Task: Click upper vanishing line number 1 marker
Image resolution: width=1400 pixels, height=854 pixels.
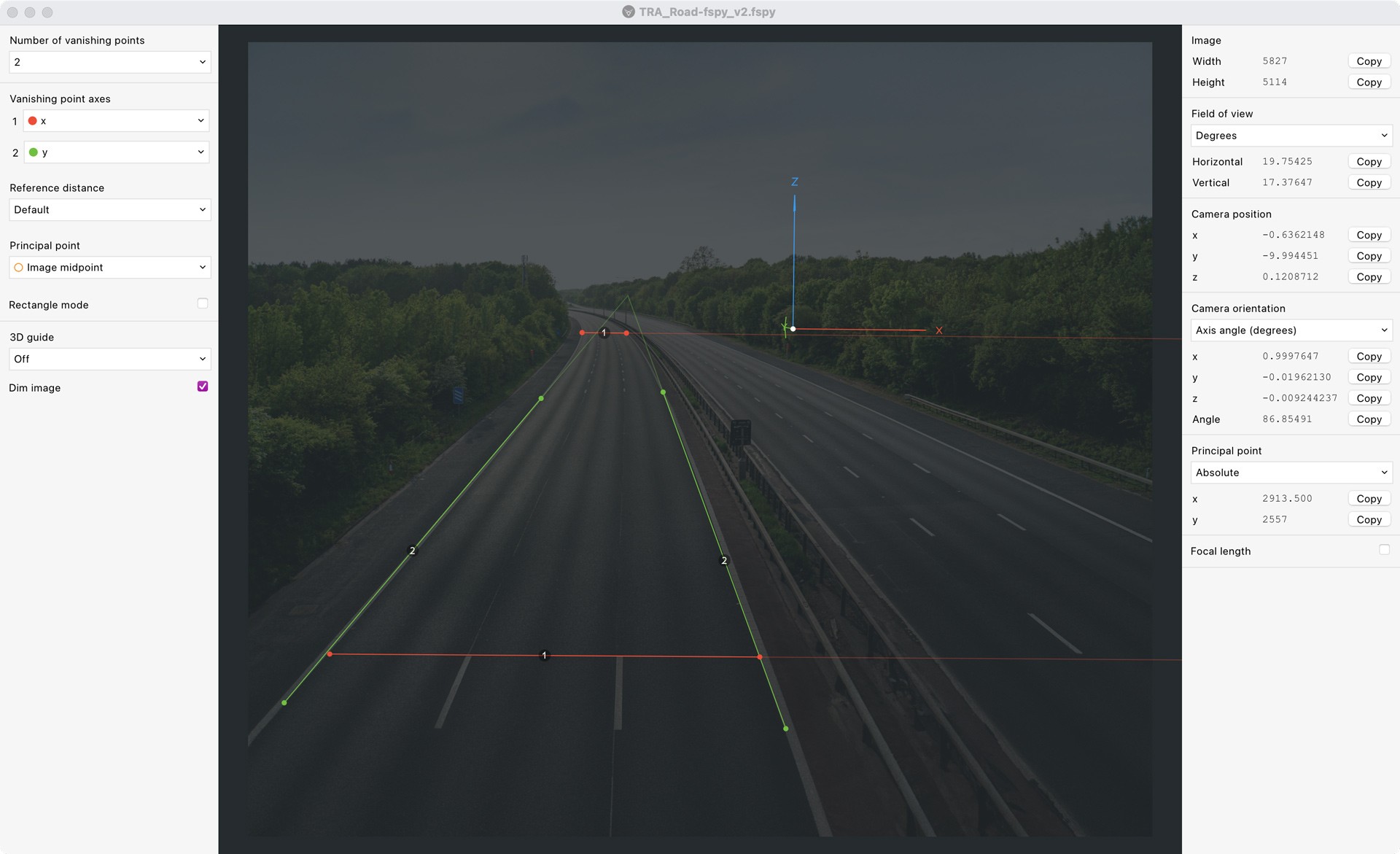Action: coord(604,333)
